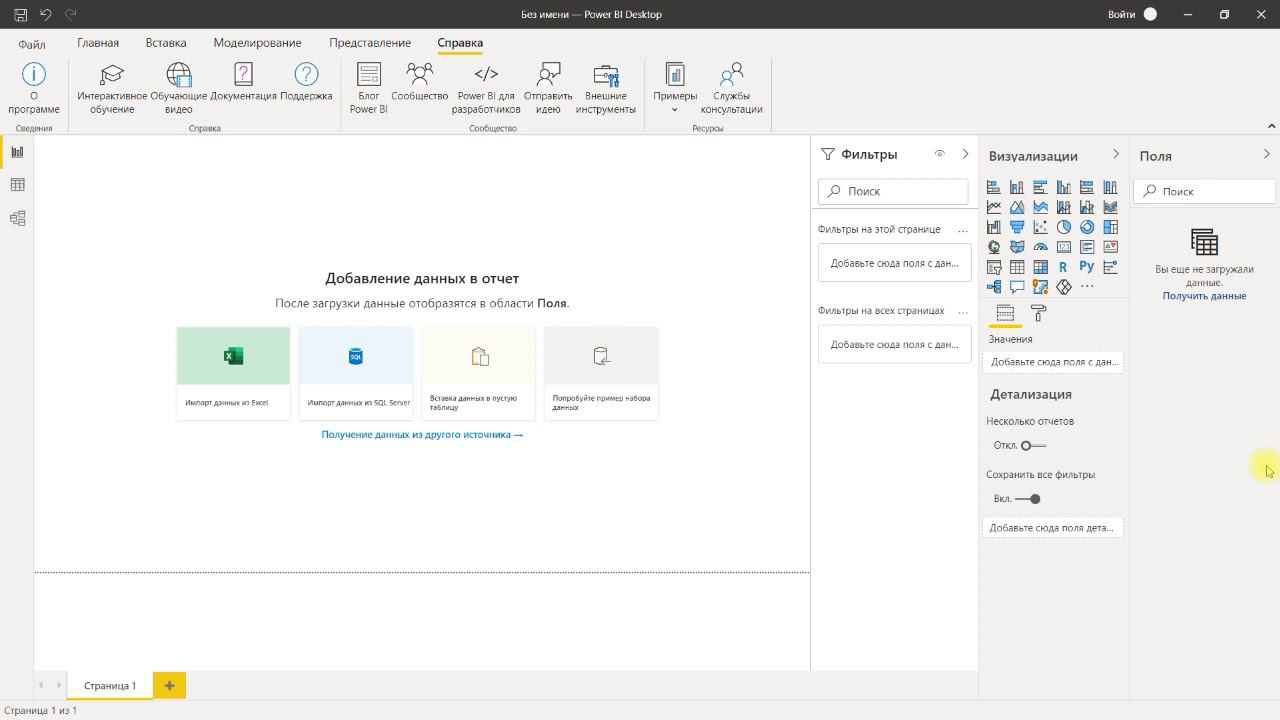Collapse the Фильтры pane with chevron
The width and height of the screenshot is (1280, 720).
[x=965, y=154]
